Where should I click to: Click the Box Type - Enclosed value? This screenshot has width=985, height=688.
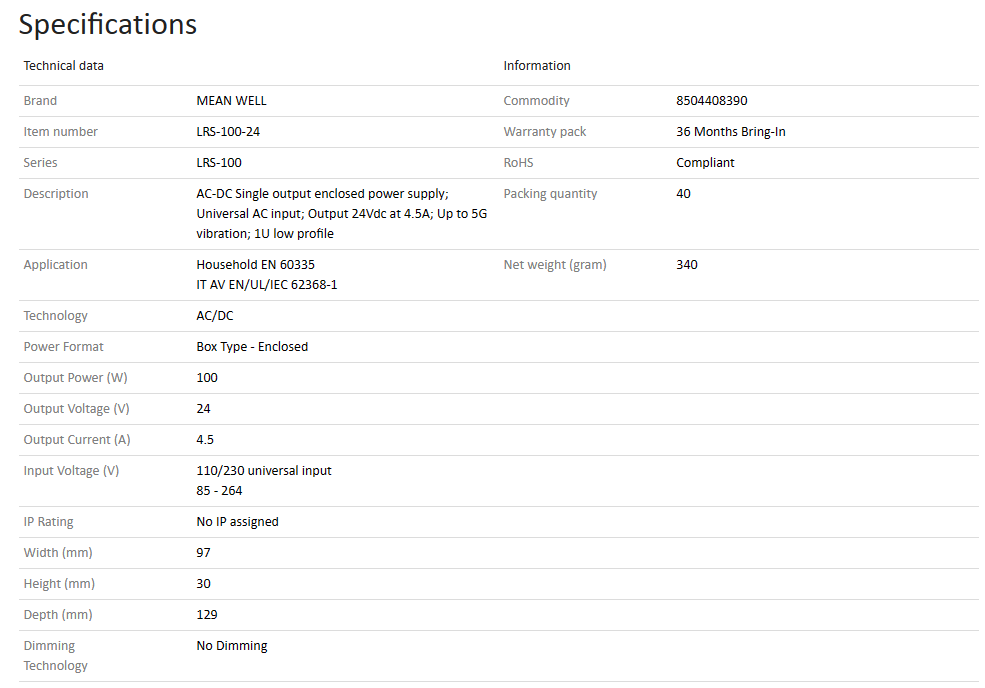click(x=252, y=347)
